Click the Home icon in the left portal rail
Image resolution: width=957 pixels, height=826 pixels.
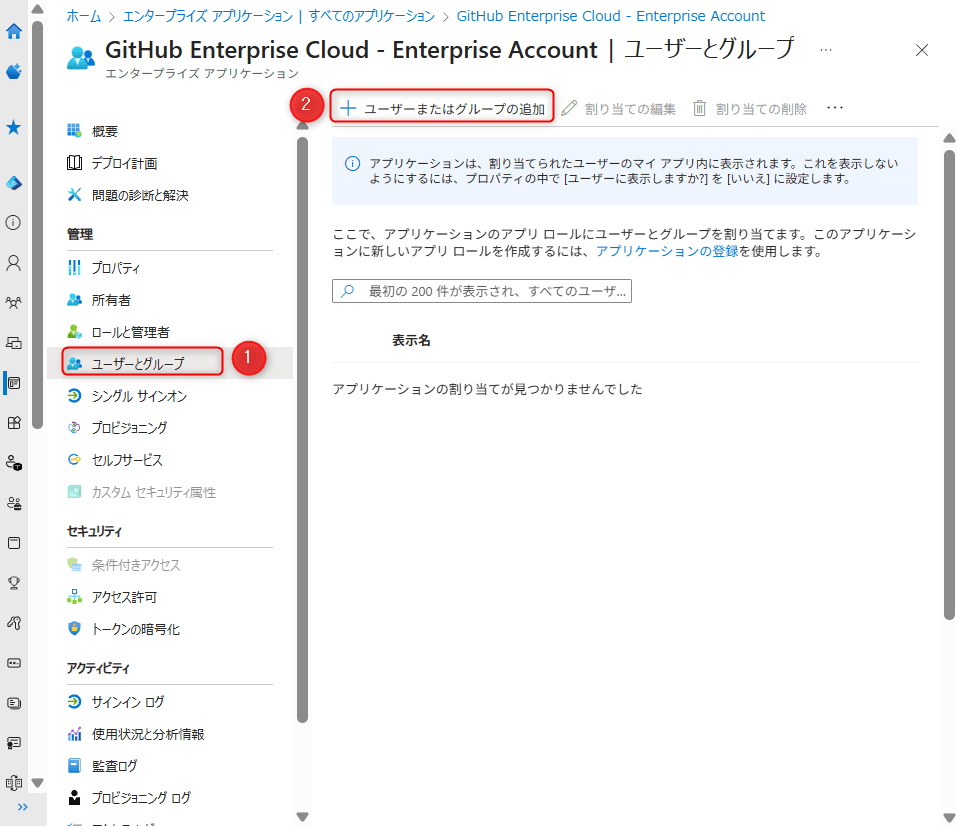[13, 31]
